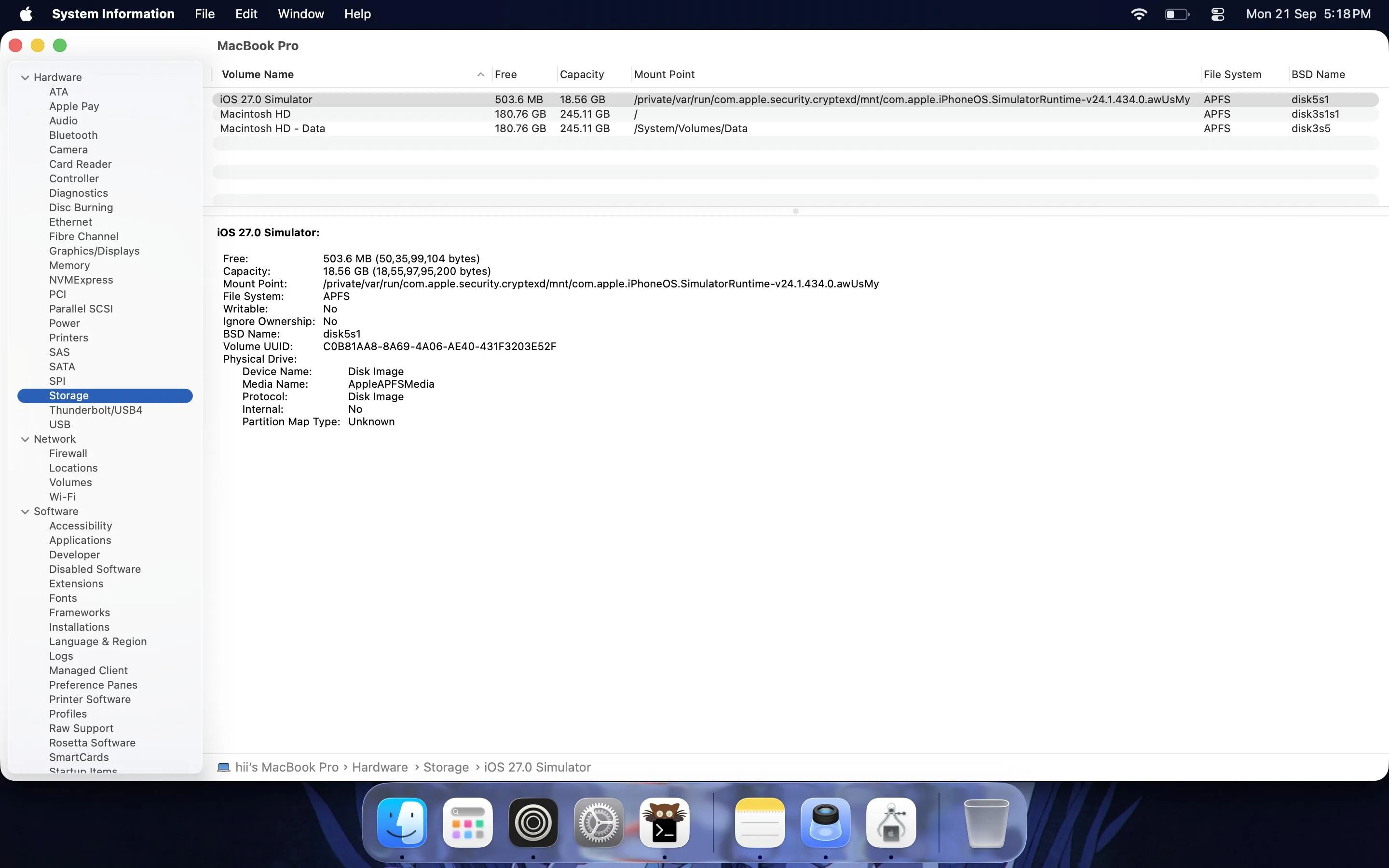Open the cat terminal app in Dock
Image resolution: width=1389 pixels, height=868 pixels.
(x=665, y=822)
